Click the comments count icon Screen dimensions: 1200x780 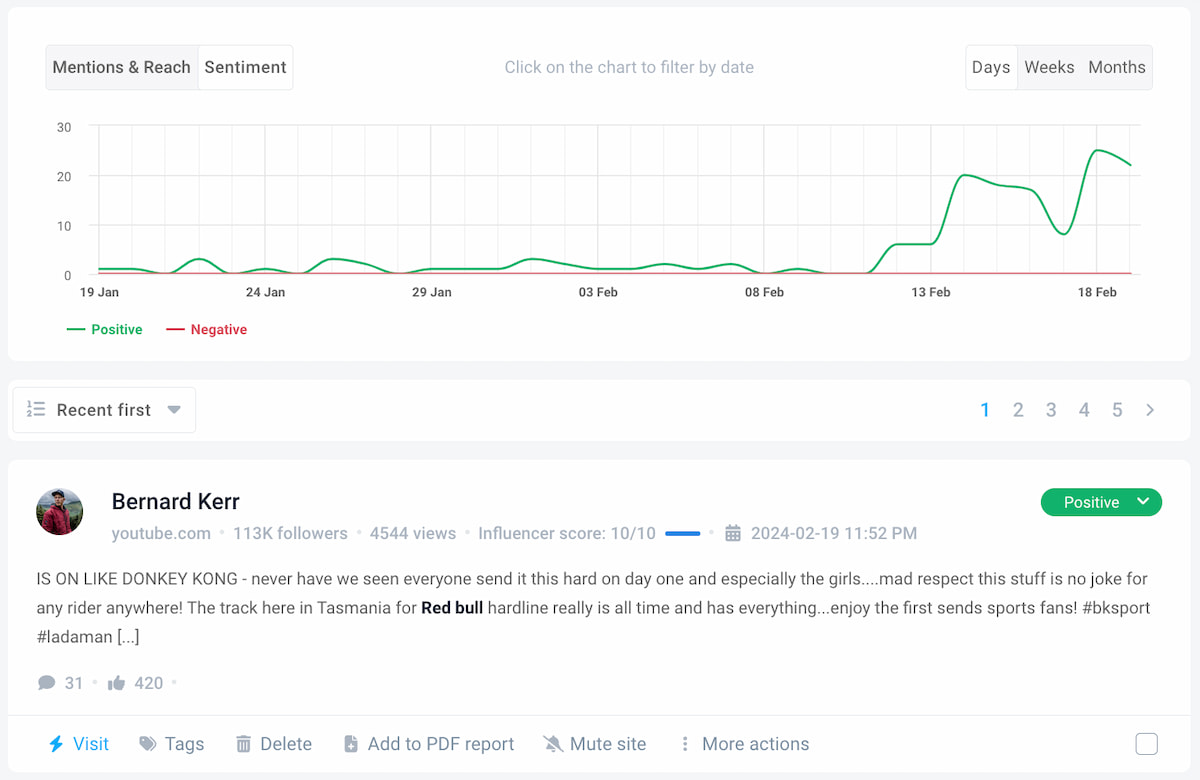(x=47, y=682)
